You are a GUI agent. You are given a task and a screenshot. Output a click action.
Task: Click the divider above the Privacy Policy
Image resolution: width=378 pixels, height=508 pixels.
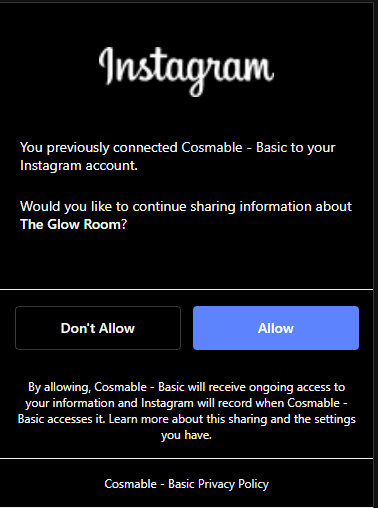coord(186,458)
